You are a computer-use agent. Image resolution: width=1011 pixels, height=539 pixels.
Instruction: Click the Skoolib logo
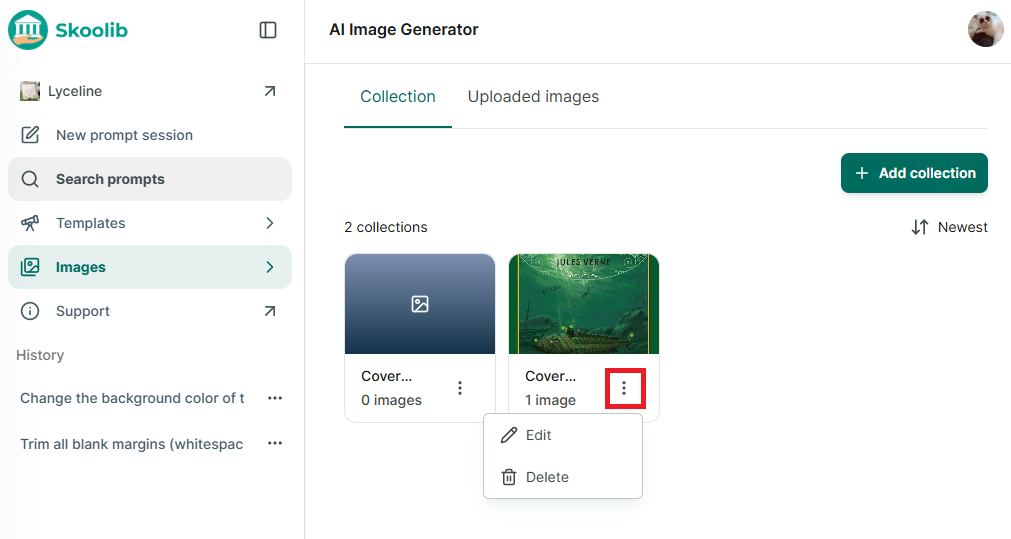tap(68, 30)
